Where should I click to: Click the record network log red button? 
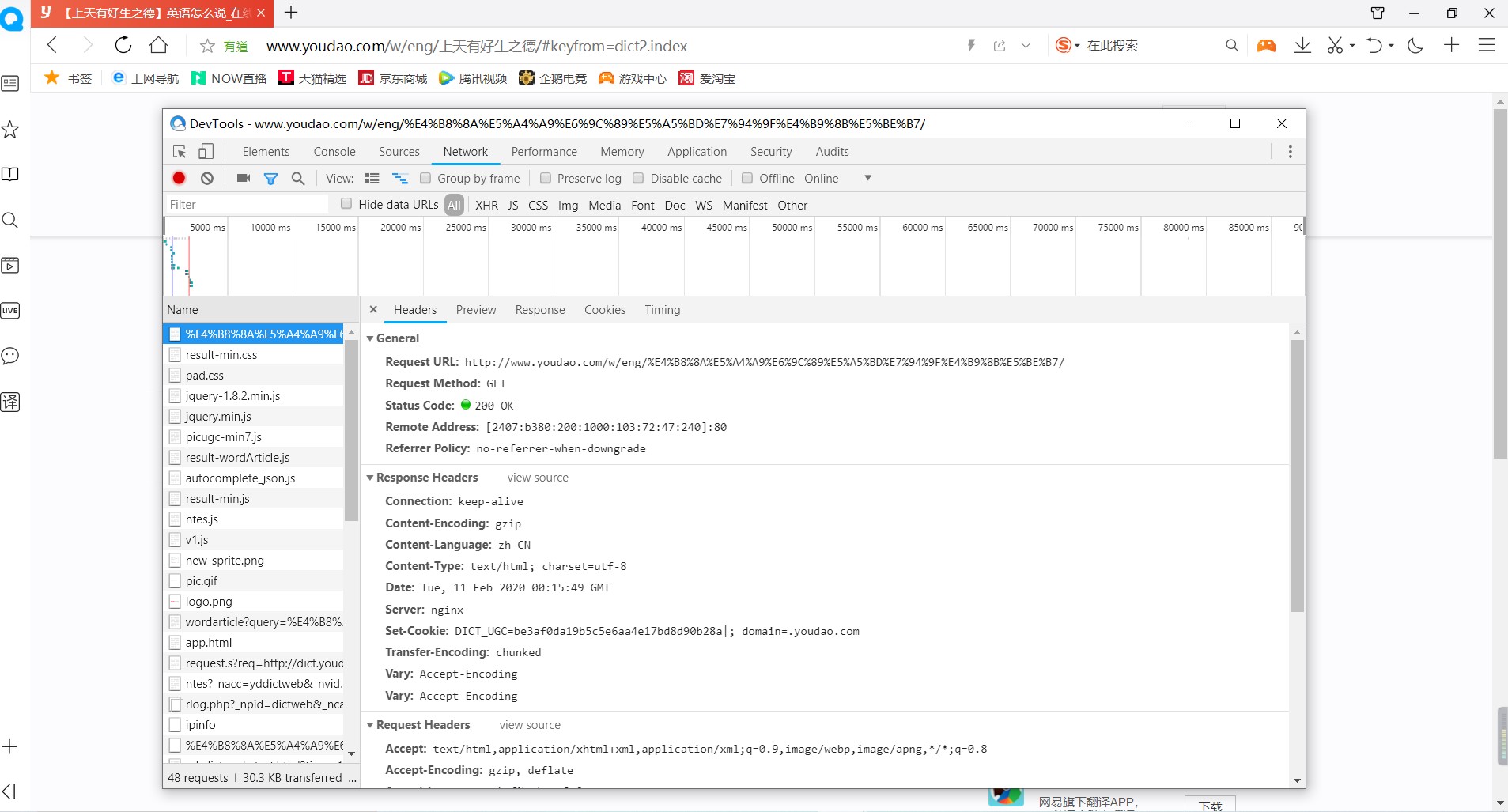click(180, 178)
